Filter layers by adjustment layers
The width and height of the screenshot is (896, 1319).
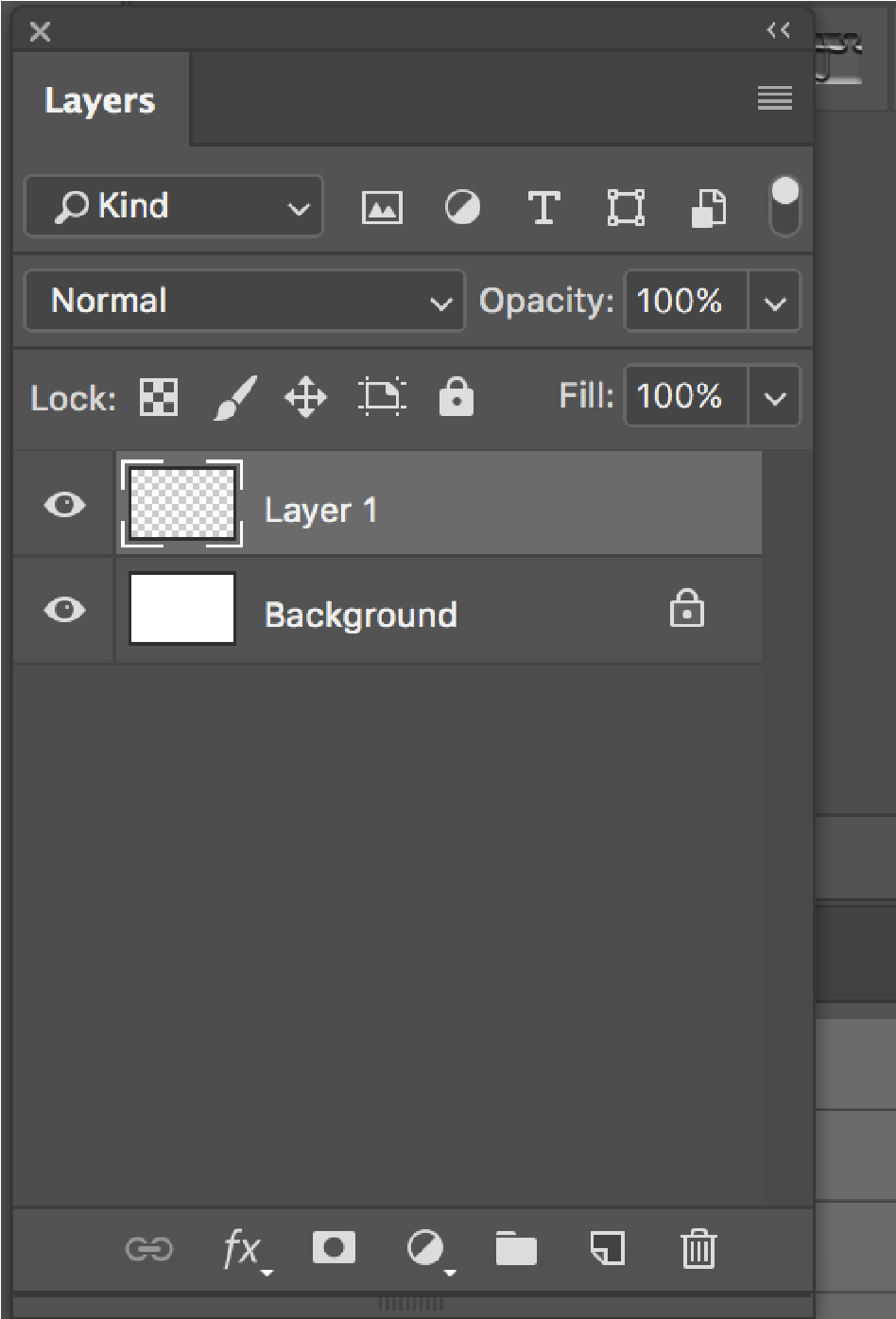[462, 207]
